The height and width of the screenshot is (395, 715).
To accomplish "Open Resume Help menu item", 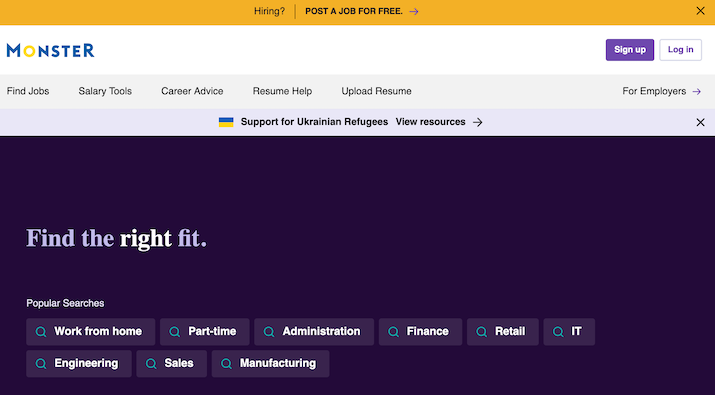I will tap(282, 91).
